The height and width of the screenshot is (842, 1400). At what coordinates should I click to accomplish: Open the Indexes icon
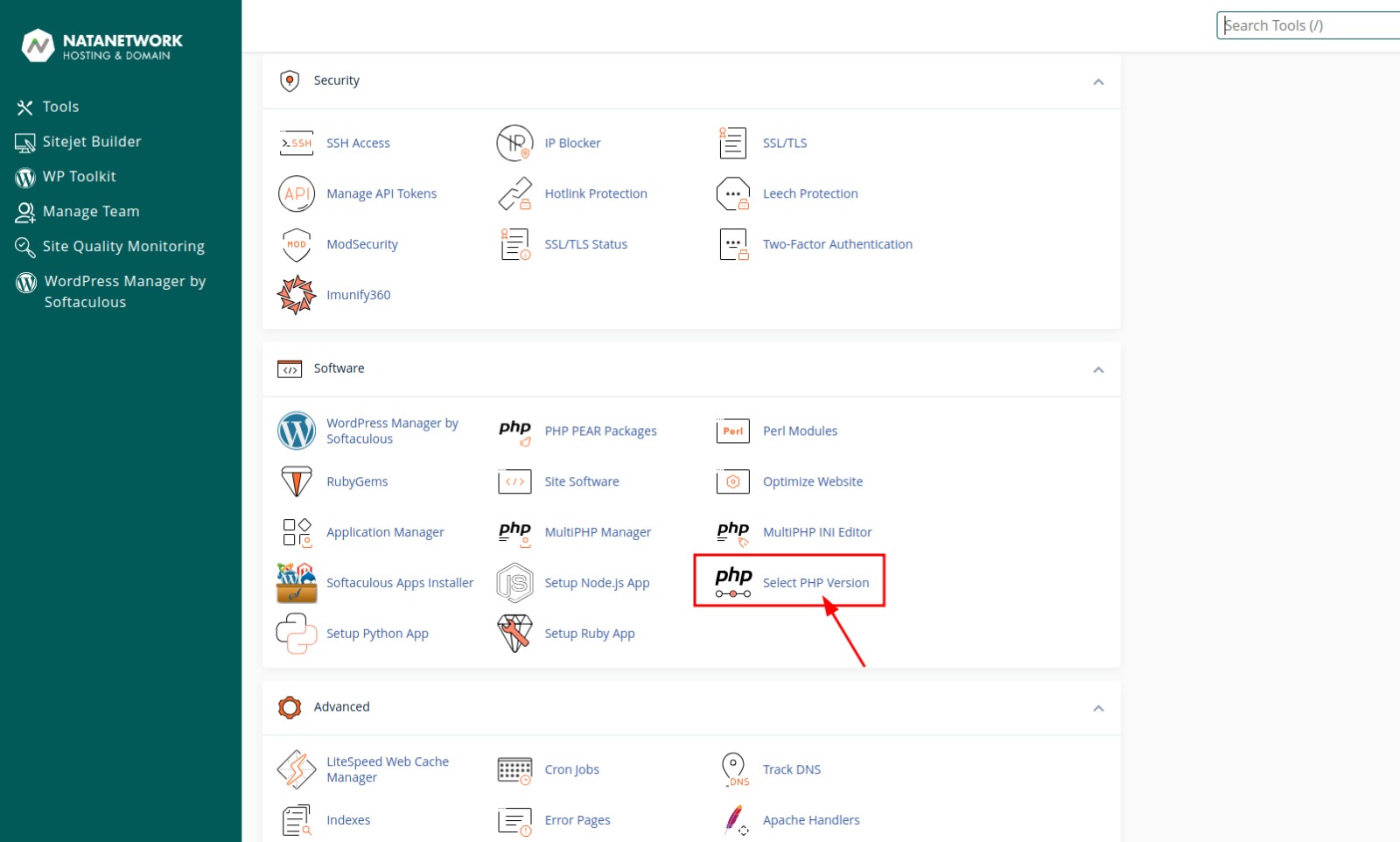click(x=297, y=820)
